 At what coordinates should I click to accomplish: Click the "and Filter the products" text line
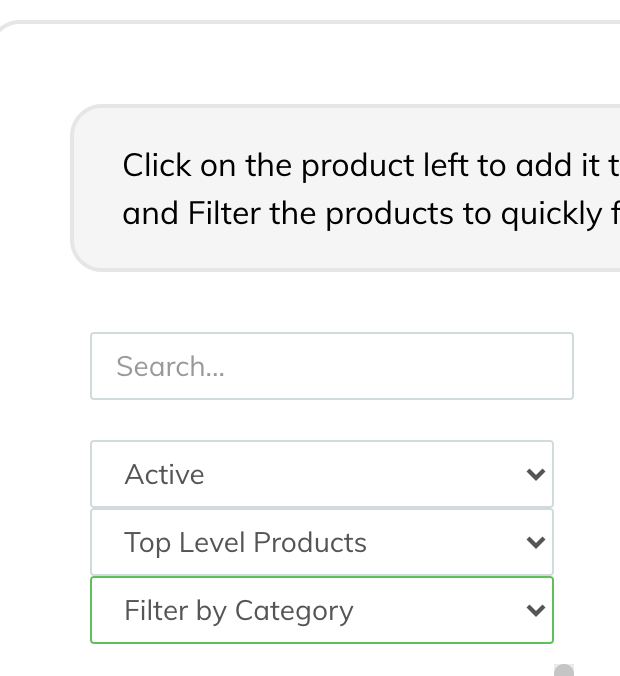click(x=370, y=214)
